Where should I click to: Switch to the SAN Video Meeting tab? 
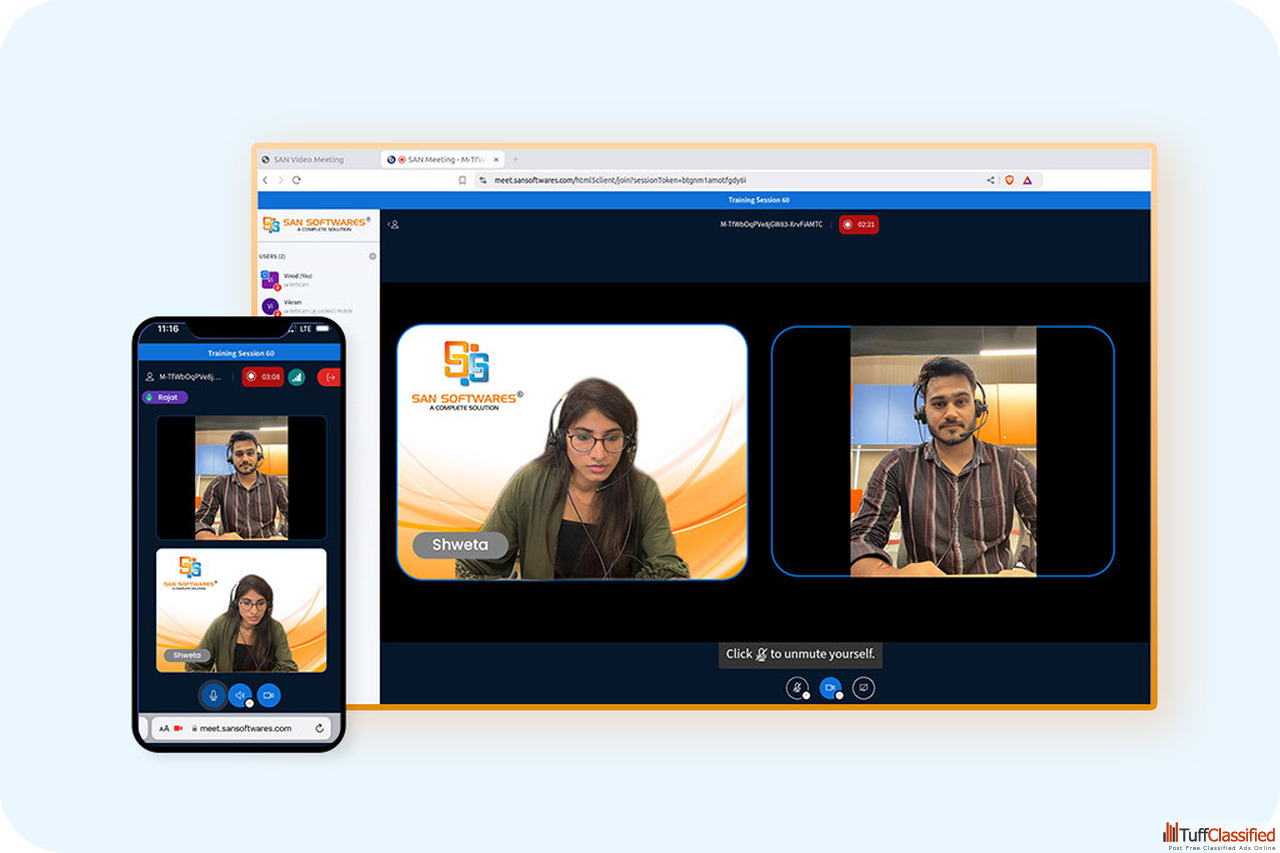pyautogui.click(x=308, y=160)
